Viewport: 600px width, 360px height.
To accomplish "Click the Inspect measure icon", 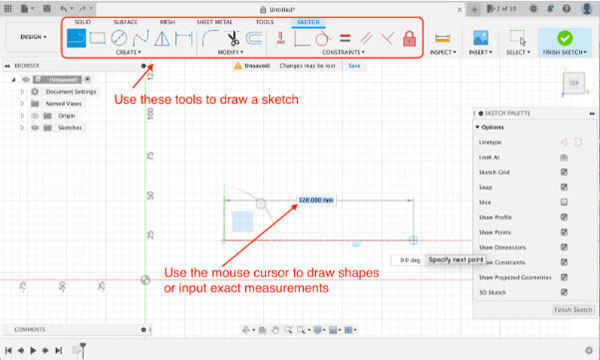I will pos(442,38).
